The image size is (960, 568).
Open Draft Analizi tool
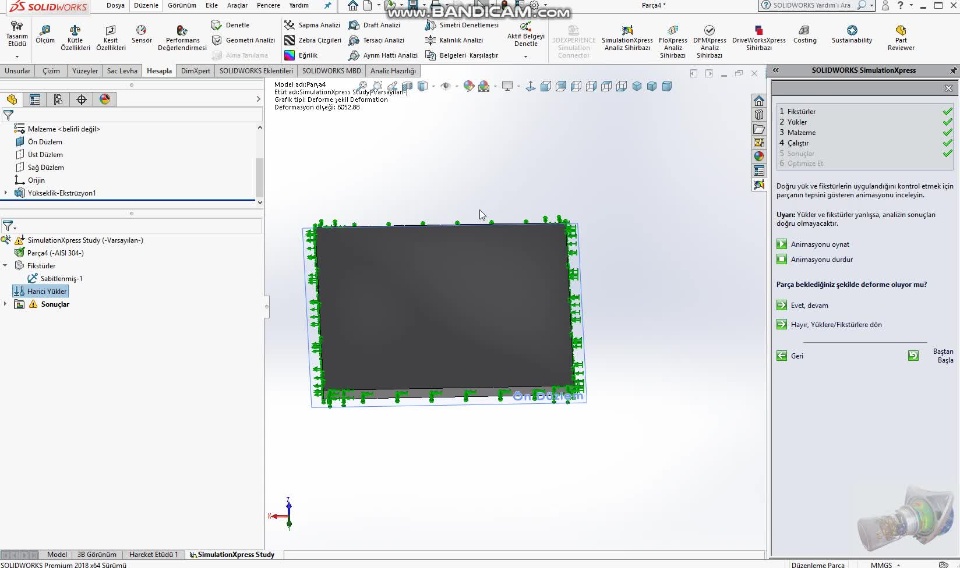pos(374,25)
